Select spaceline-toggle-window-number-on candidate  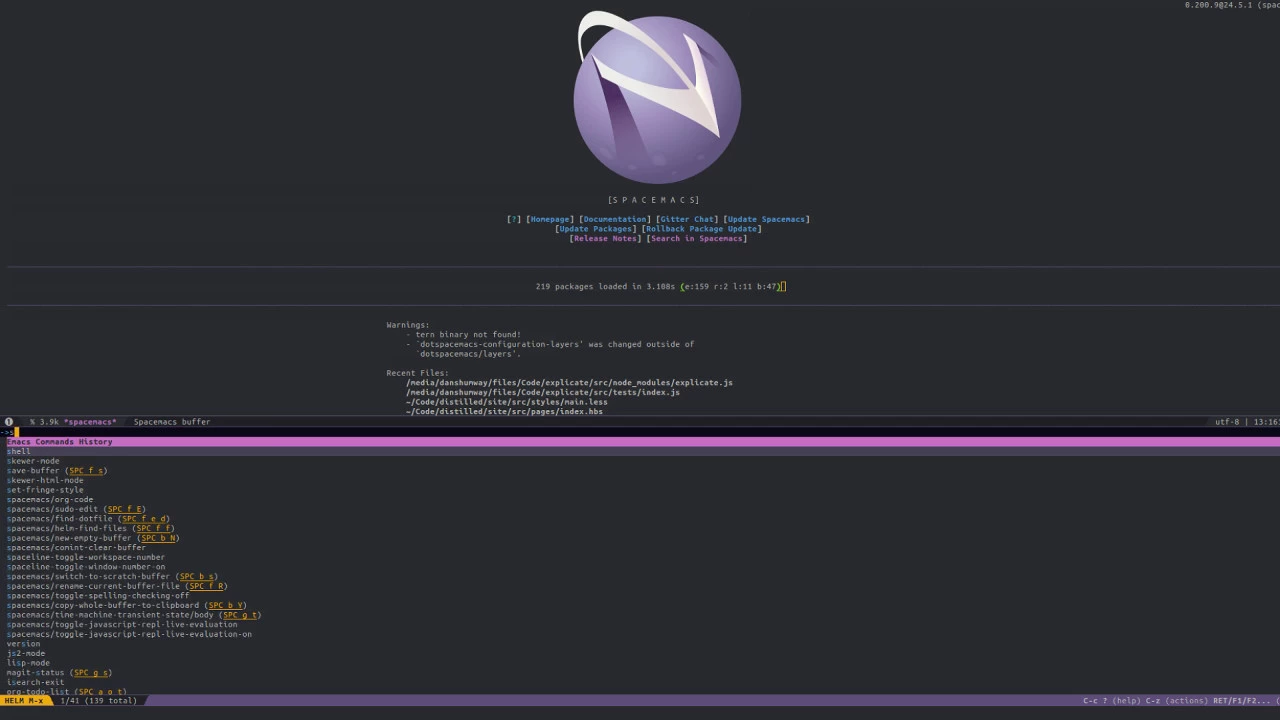(x=86, y=567)
